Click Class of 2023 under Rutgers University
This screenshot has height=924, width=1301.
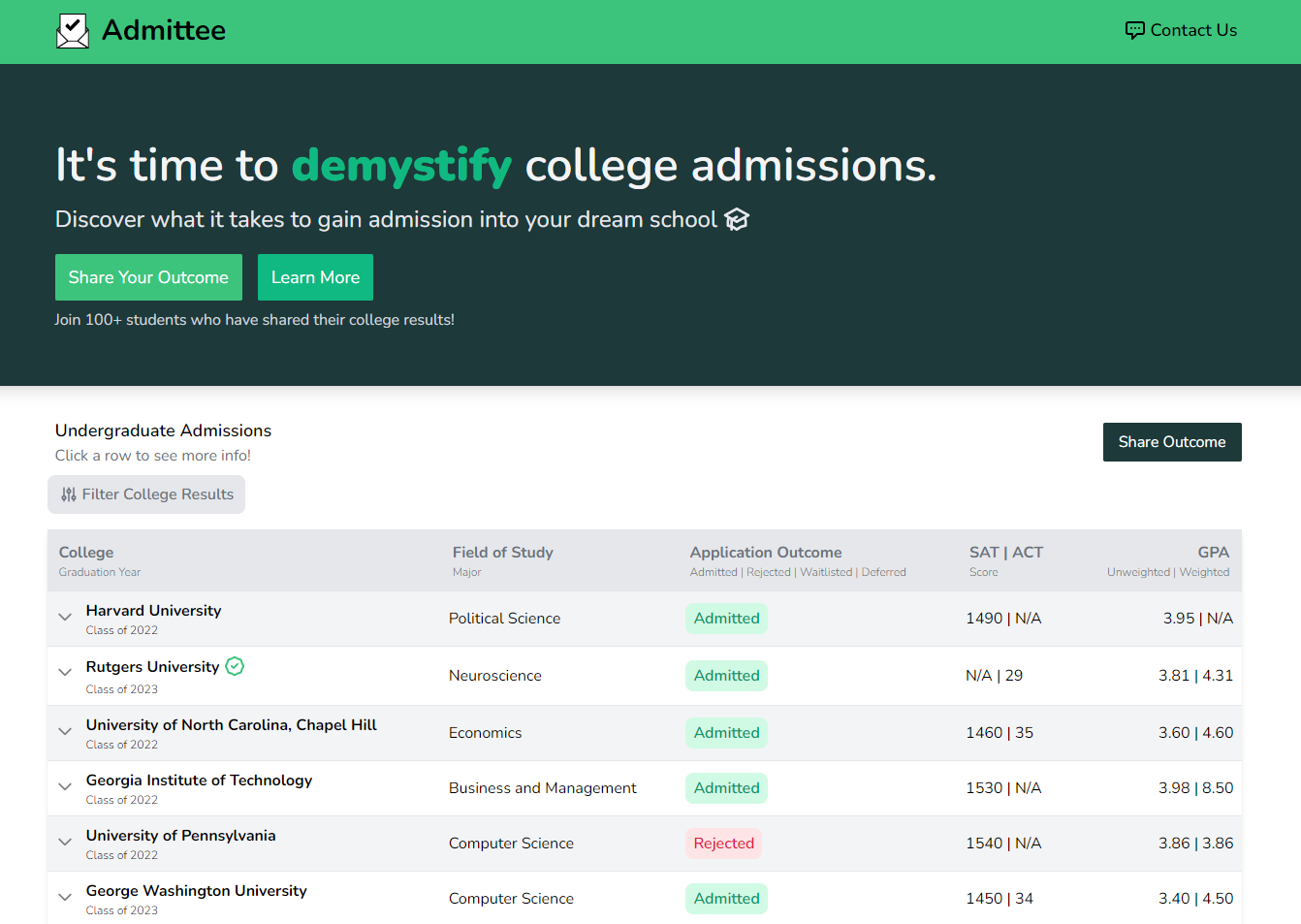[x=121, y=689]
